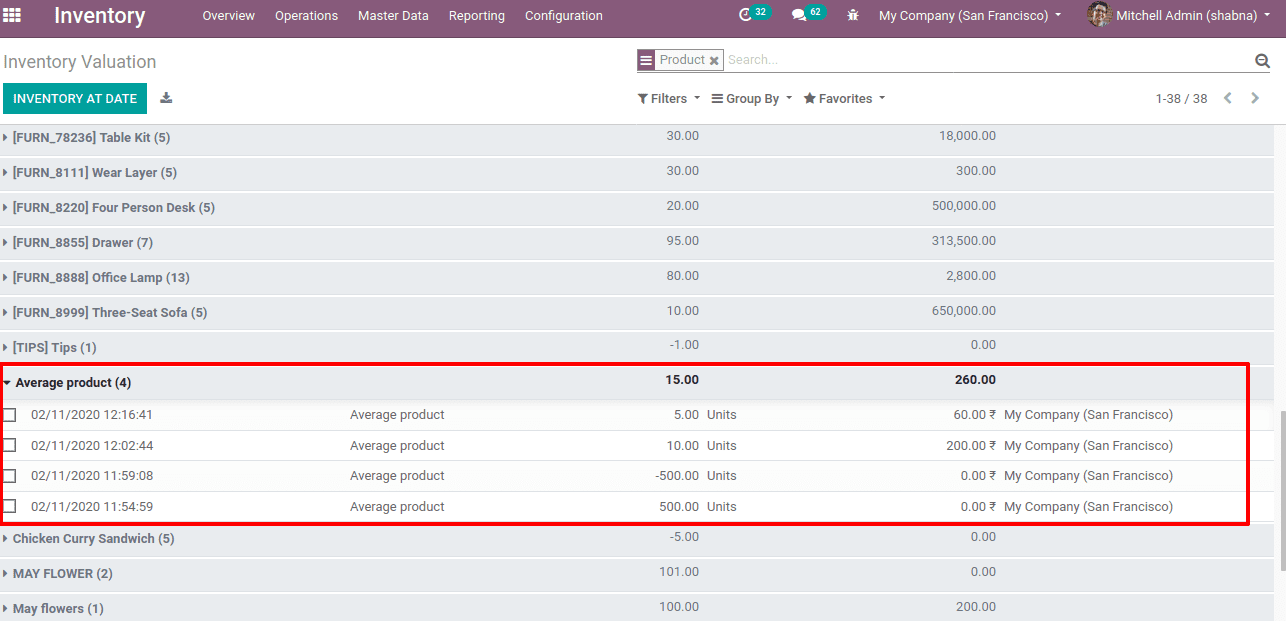Expand the [FURN_8888] Office Lamp group
This screenshot has height=621, width=1286.
pyautogui.click(x=100, y=278)
